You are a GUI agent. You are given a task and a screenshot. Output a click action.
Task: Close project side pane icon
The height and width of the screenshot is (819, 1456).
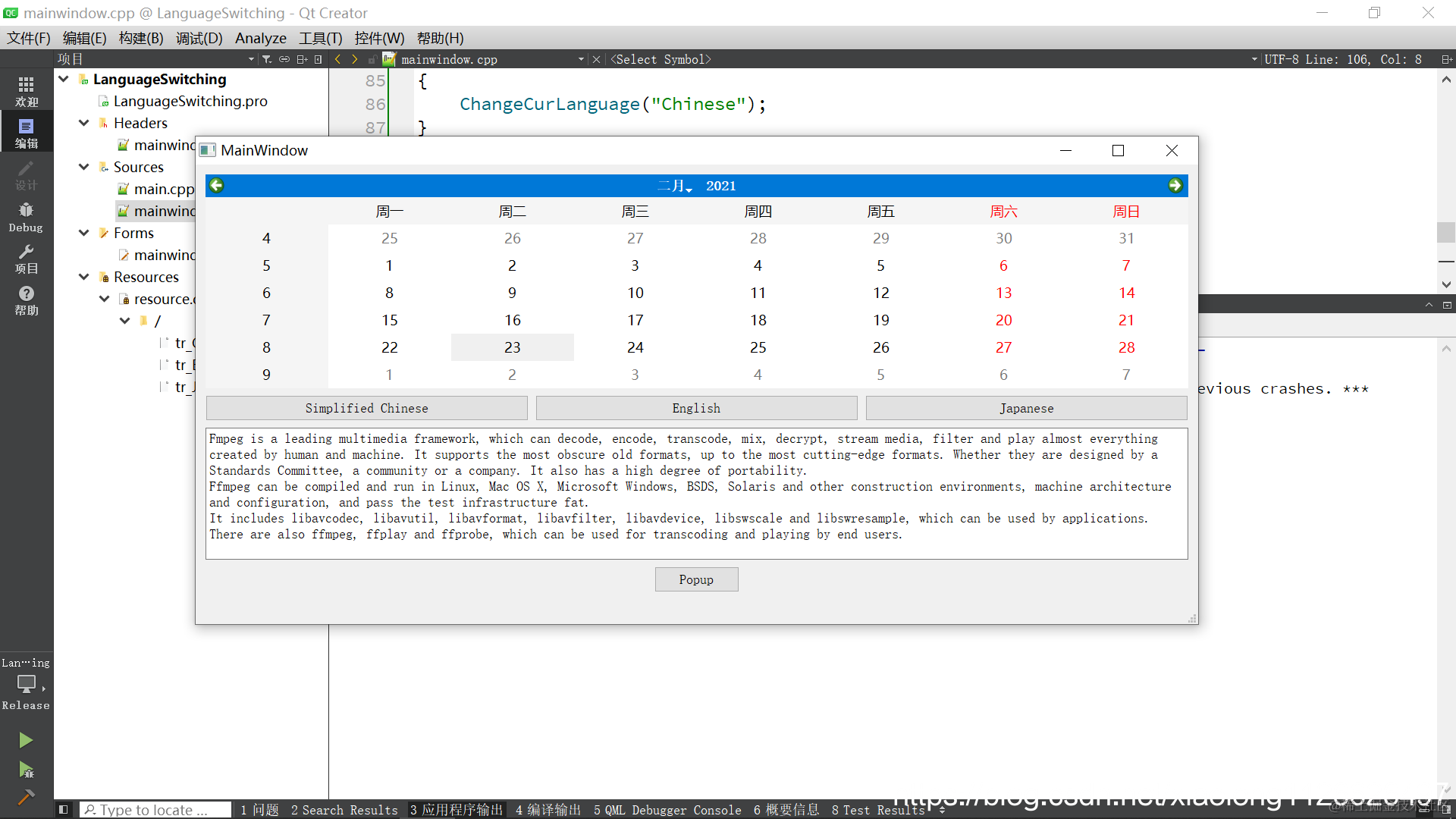click(318, 59)
